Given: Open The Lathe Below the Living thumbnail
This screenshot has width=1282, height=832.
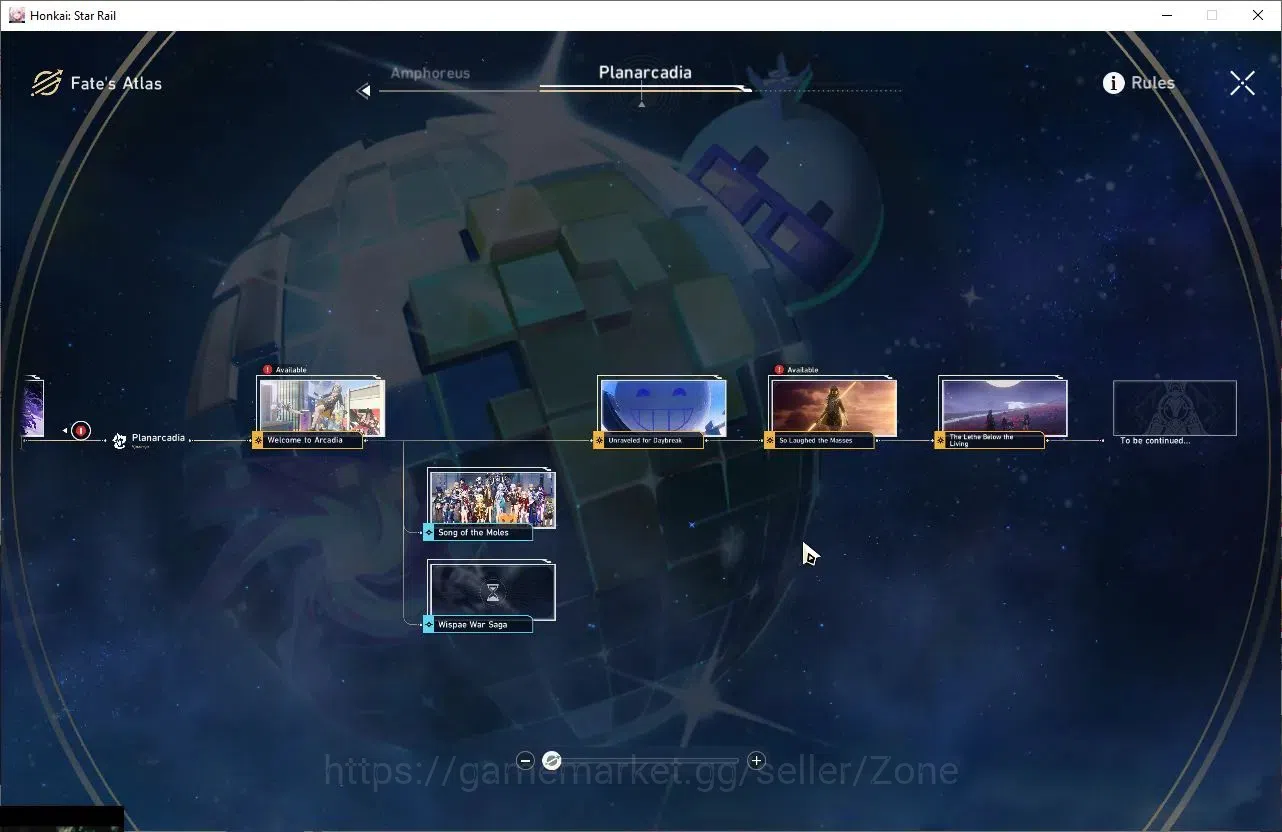Looking at the screenshot, I should [1004, 407].
